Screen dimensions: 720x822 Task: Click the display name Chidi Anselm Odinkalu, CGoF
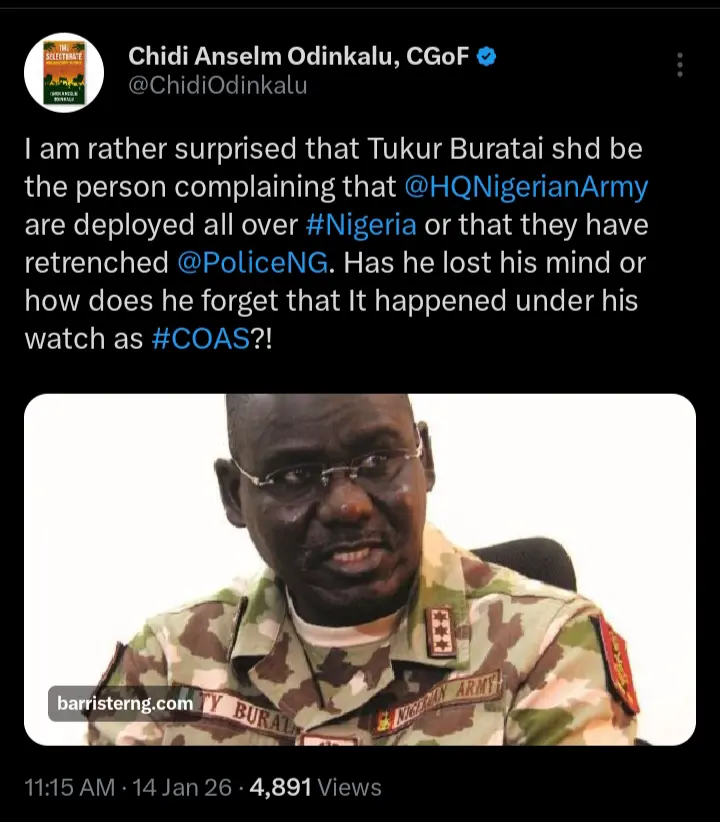(299, 58)
